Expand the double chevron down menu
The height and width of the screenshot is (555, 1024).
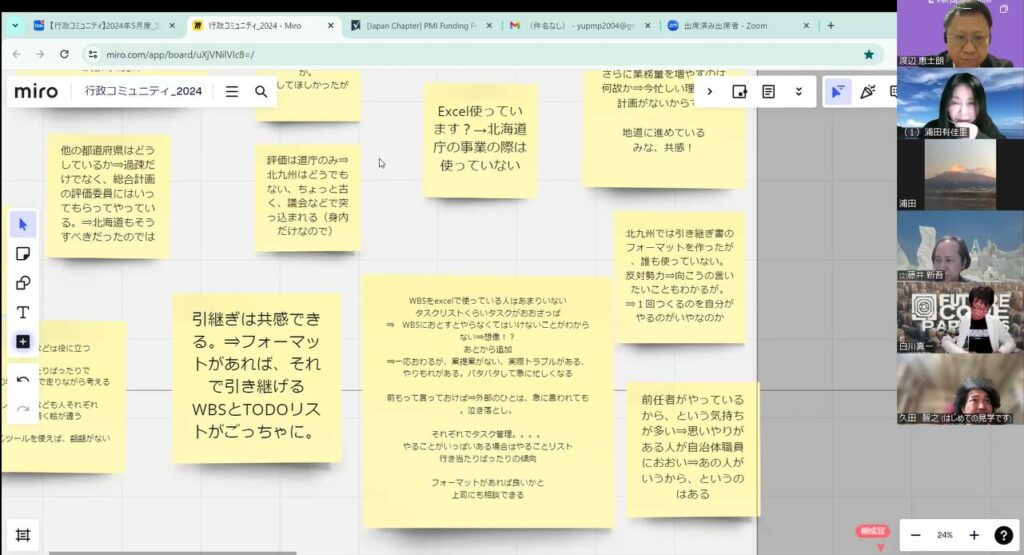799,92
